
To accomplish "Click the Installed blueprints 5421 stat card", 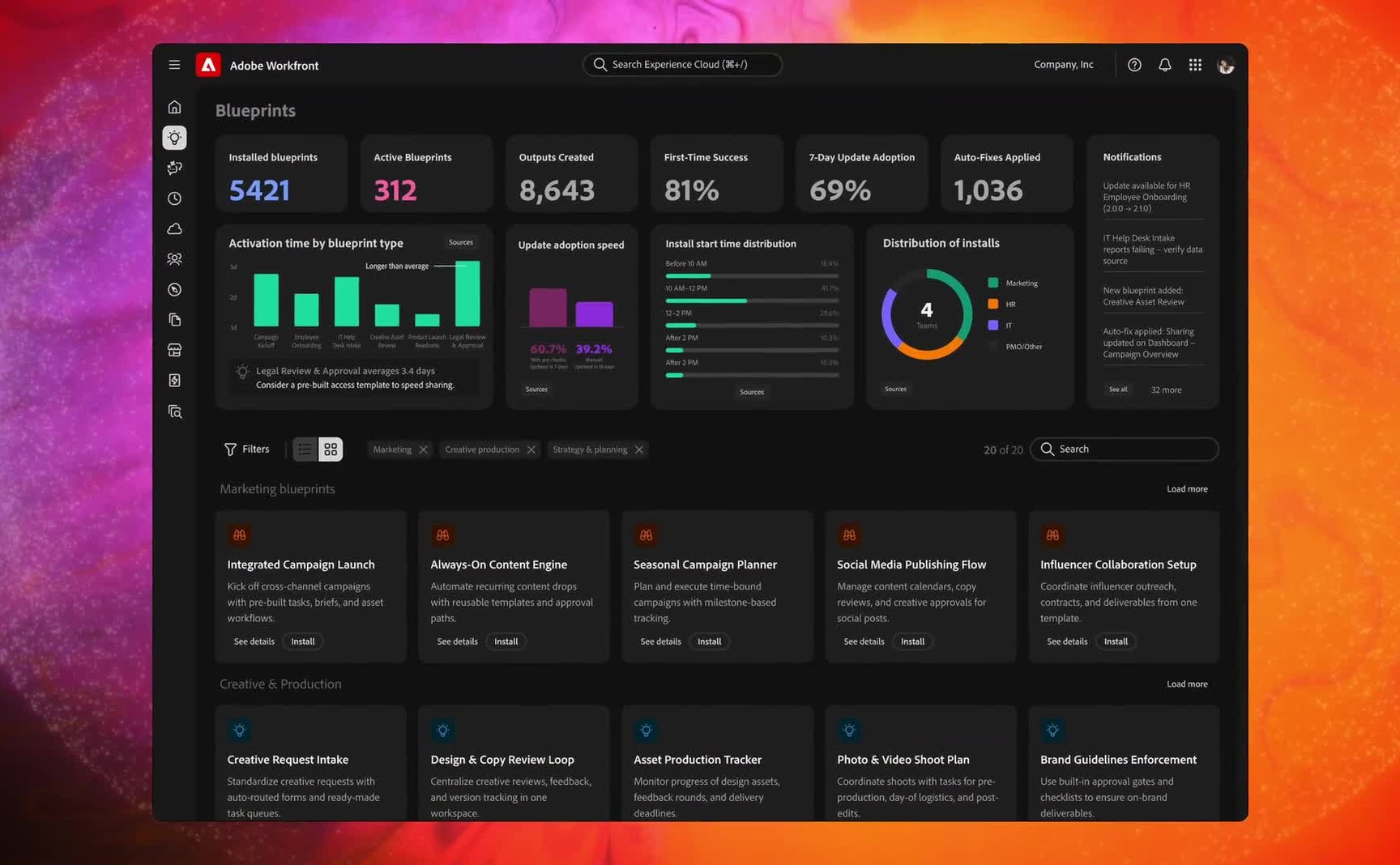I will click(x=281, y=174).
